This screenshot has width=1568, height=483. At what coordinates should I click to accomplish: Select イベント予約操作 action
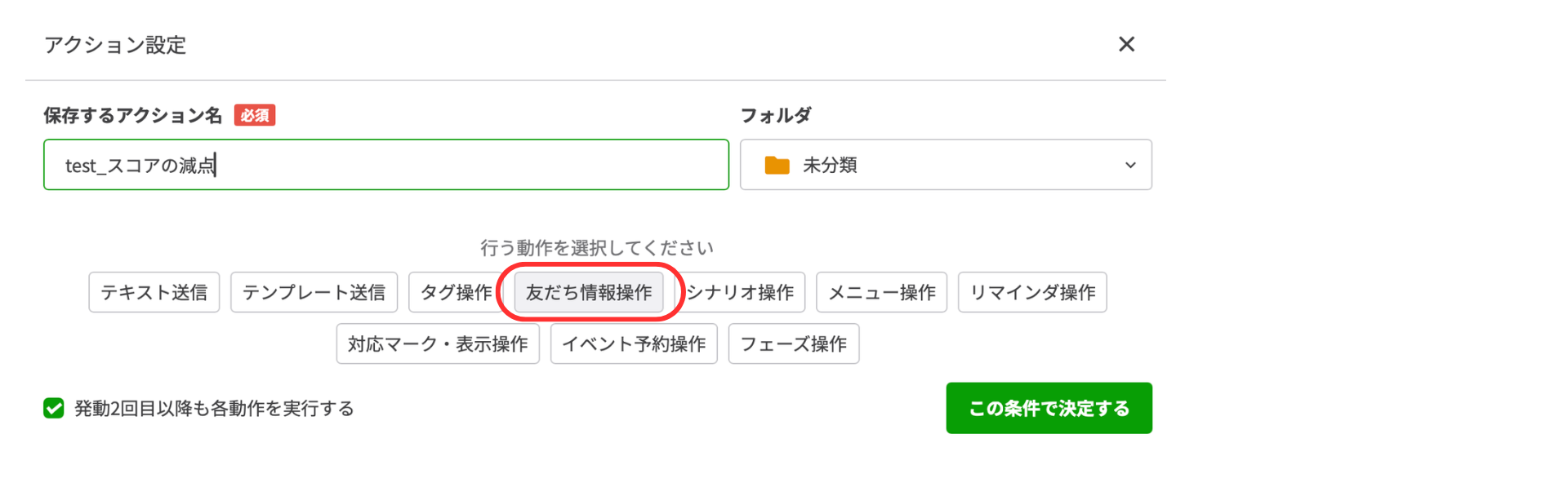(x=633, y=343)
